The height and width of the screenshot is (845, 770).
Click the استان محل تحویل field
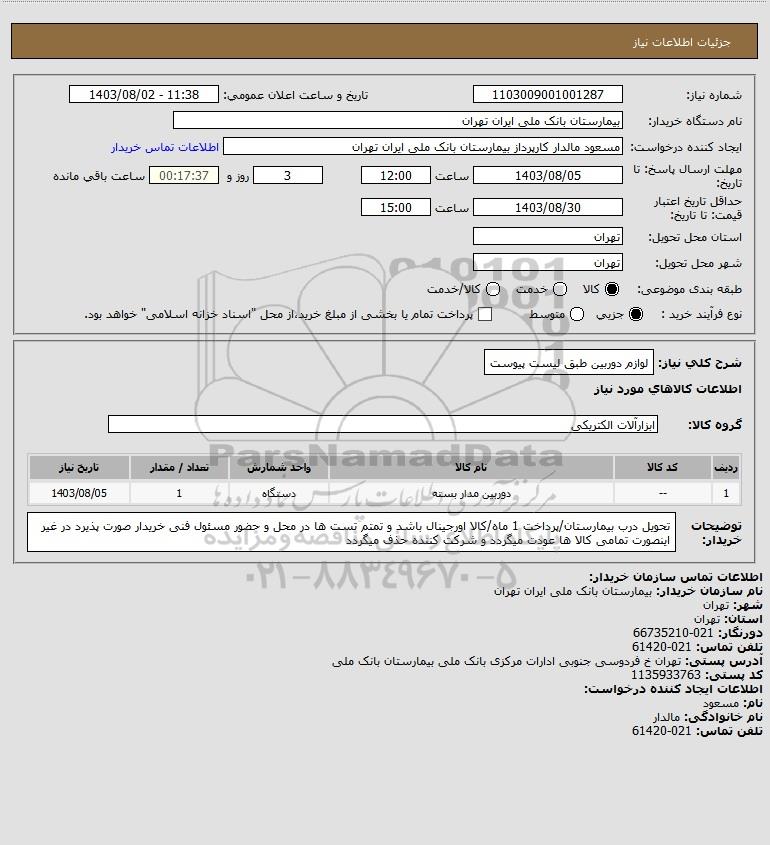(547, 237)
